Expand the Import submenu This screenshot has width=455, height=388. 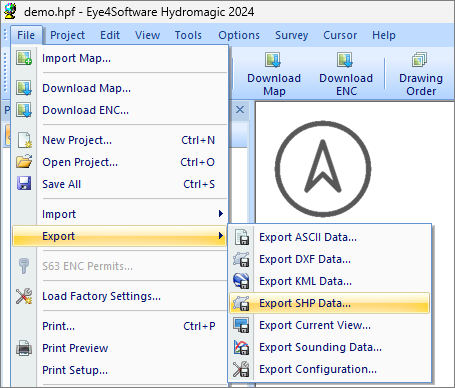[x=119, y=214]
